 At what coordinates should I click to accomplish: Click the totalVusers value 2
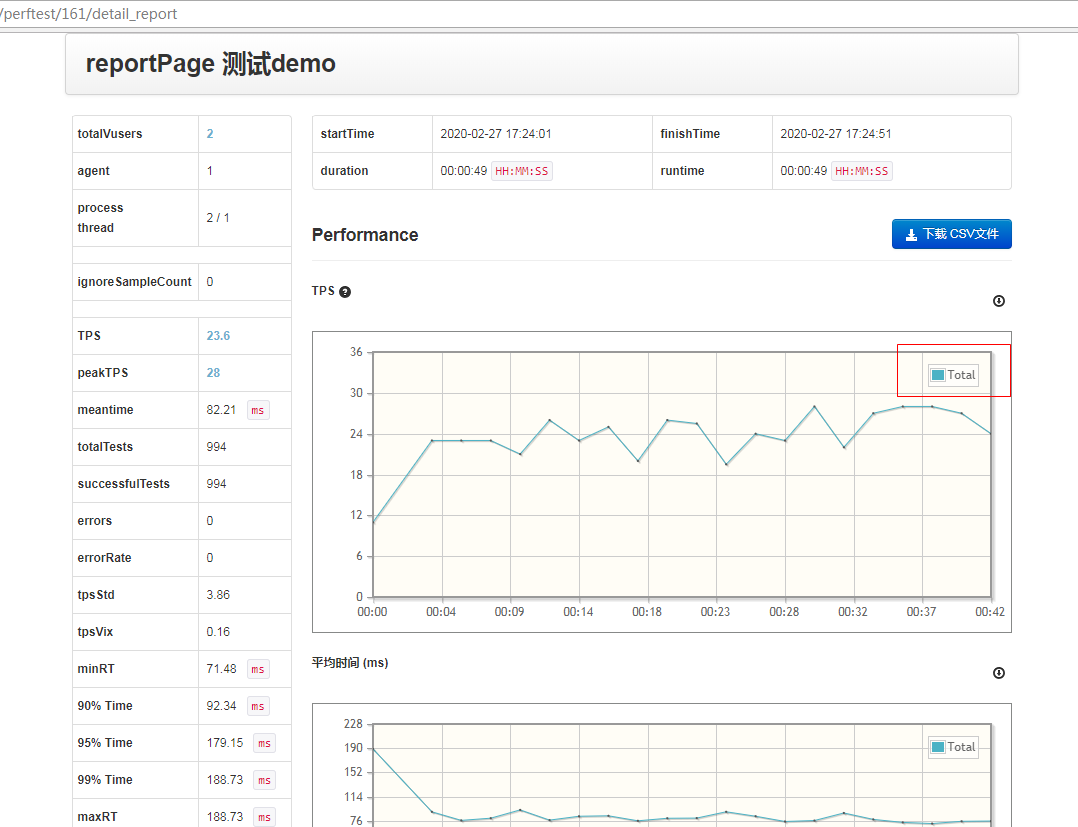[210, 134]
